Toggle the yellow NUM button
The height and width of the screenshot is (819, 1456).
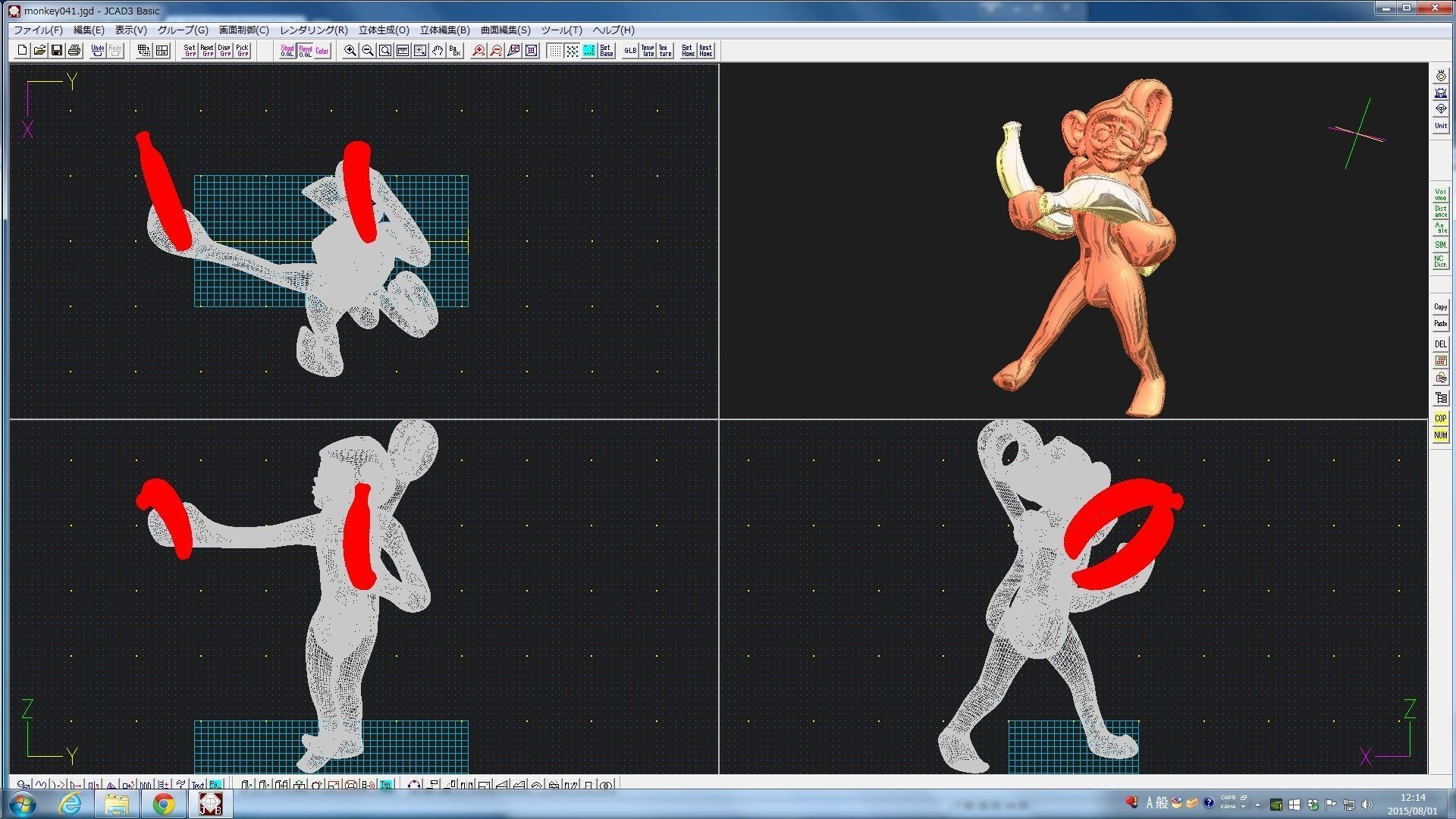pyautogui.click(x=1440, y=435)
